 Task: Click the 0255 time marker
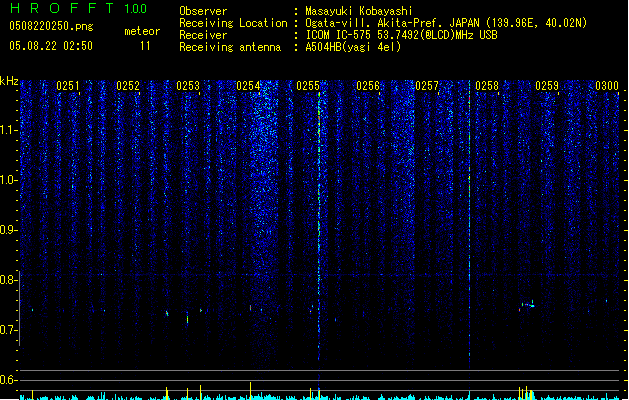click(308, 86)
